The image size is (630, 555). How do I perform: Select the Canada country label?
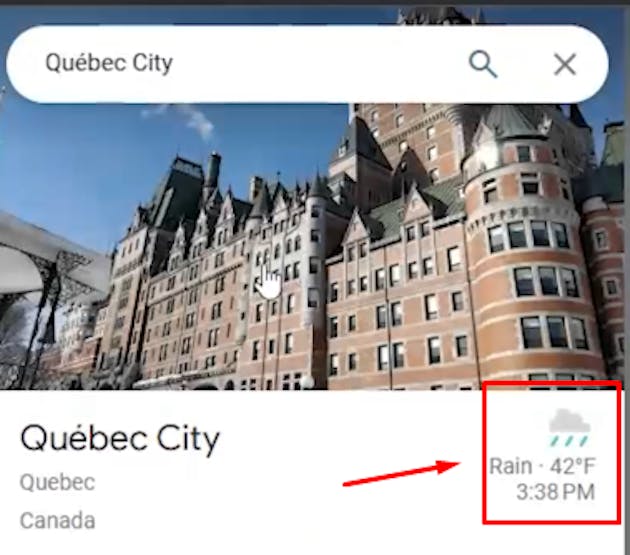57,520
